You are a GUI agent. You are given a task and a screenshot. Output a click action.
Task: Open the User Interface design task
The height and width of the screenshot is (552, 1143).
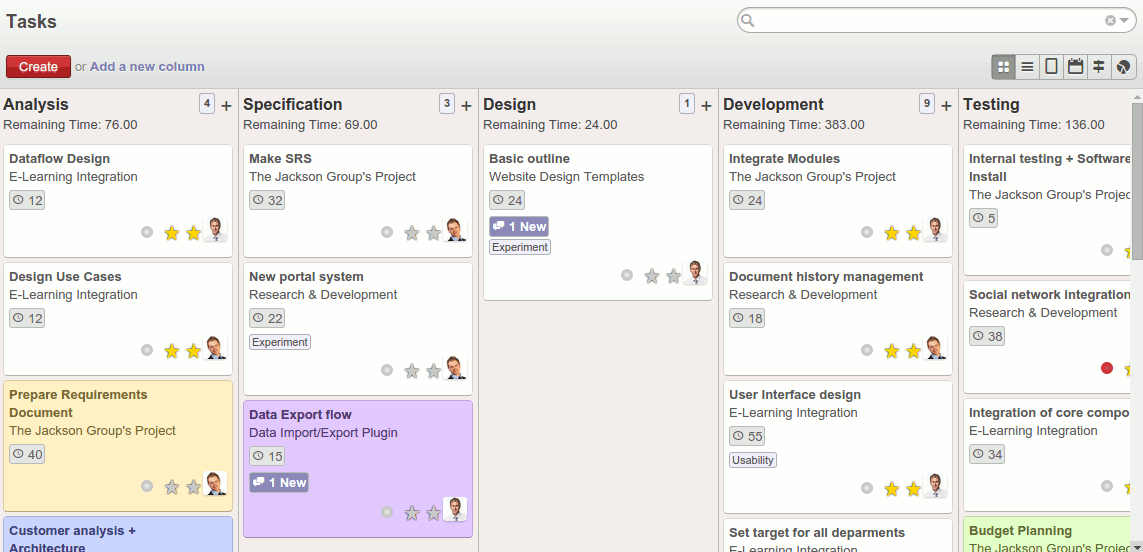(x=794, y=395)
